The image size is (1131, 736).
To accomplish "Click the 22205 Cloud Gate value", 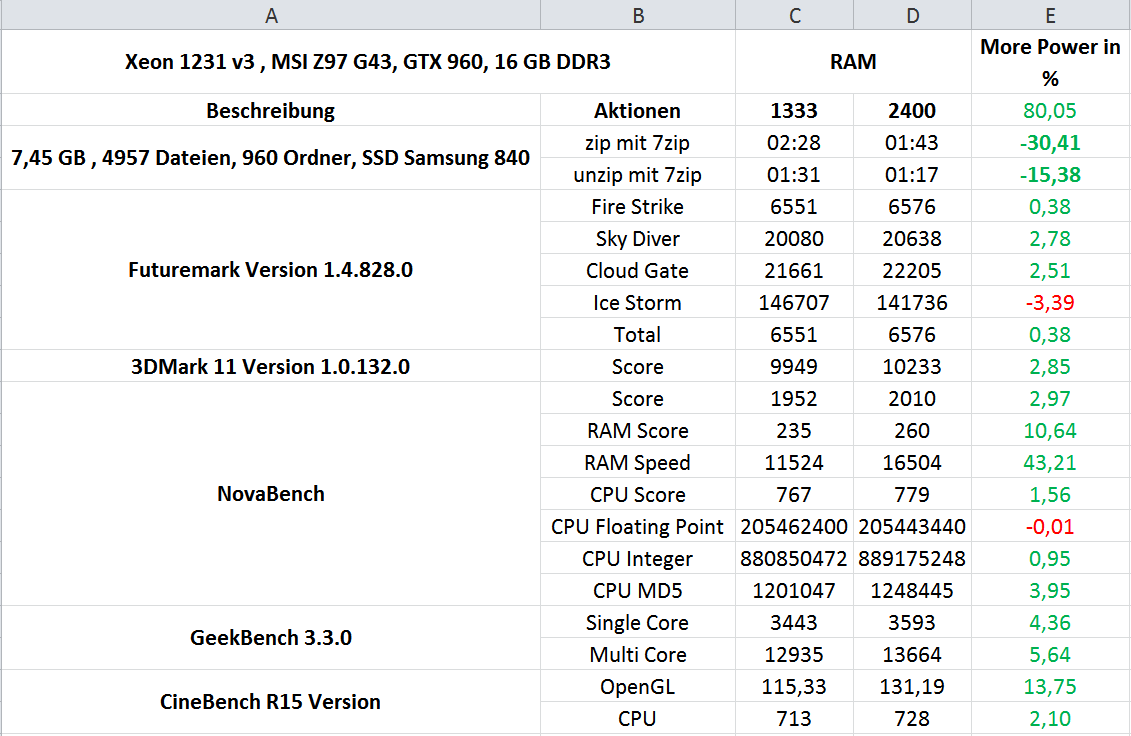I will 912,271.
